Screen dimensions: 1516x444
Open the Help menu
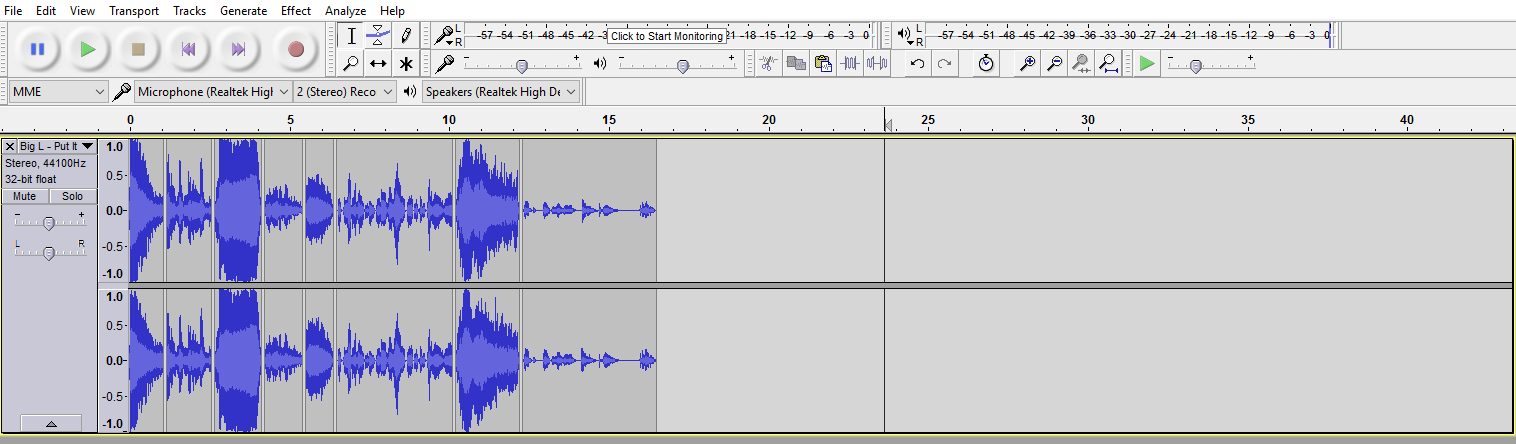(393, 11)
